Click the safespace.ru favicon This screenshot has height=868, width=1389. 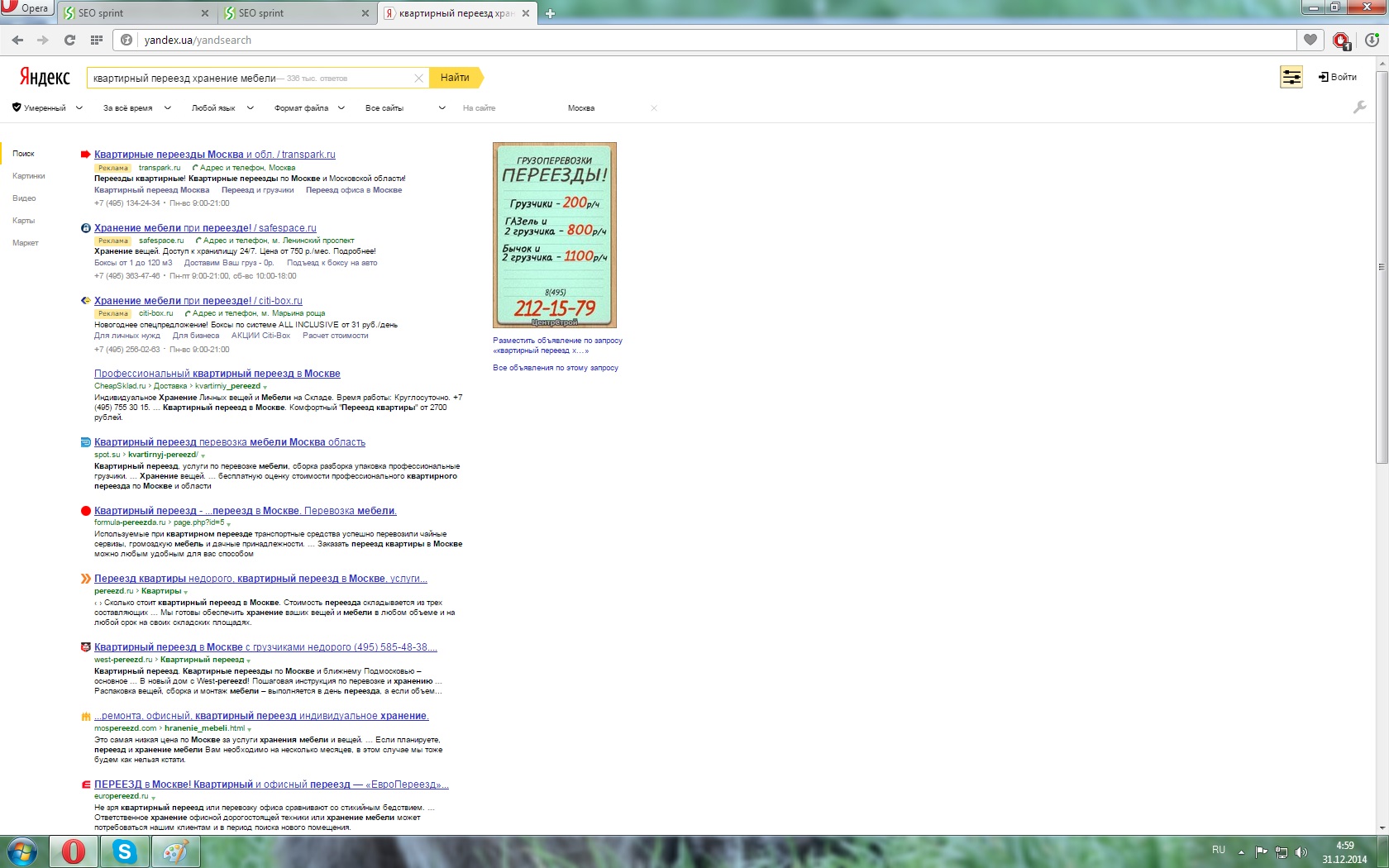(85, 228)
